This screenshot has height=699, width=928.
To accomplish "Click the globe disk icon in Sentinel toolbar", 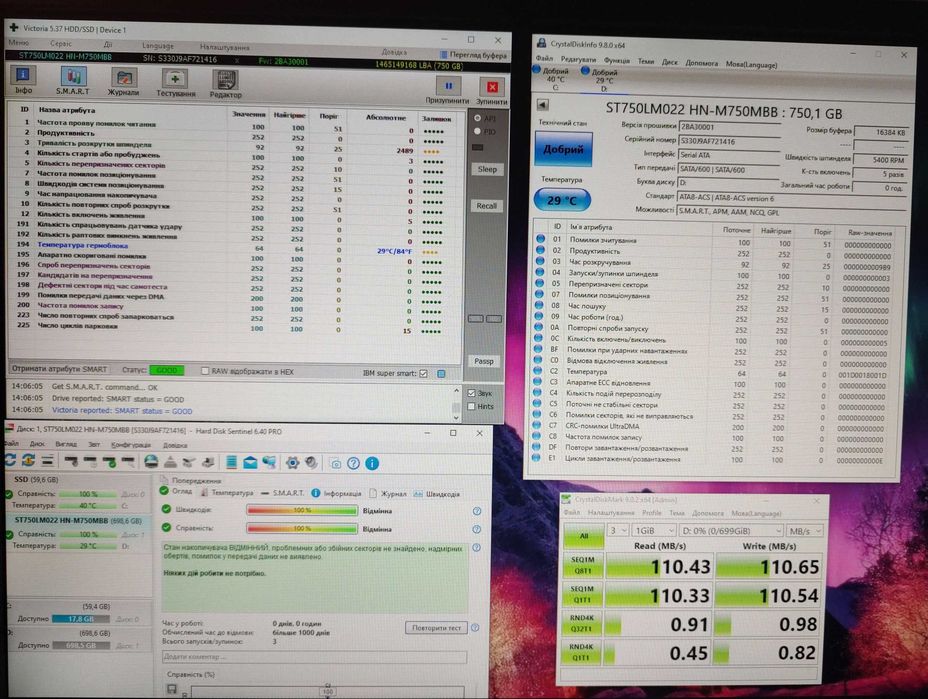I will point(152,461).
